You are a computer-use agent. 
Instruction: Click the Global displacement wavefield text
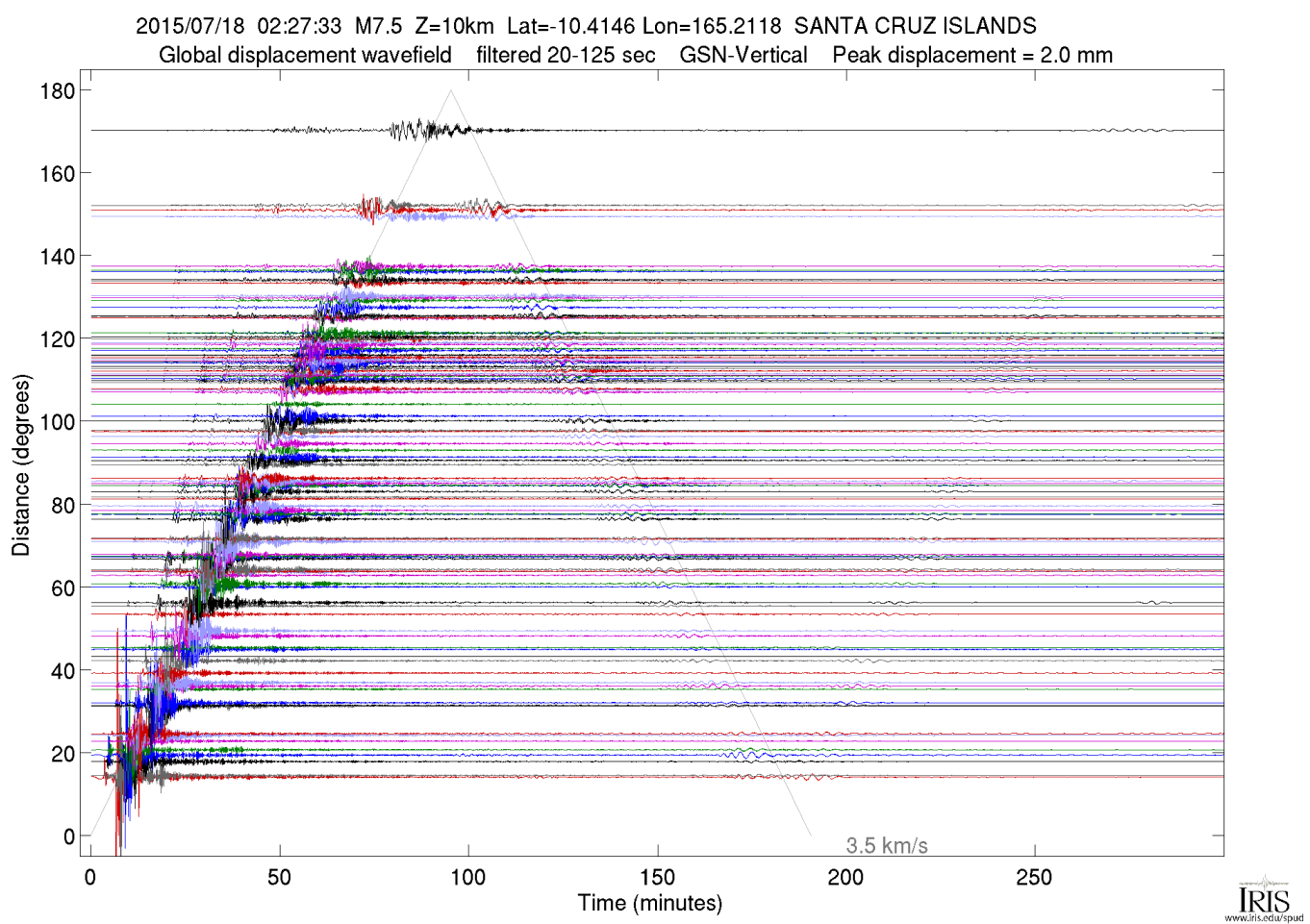coord(305,55)
